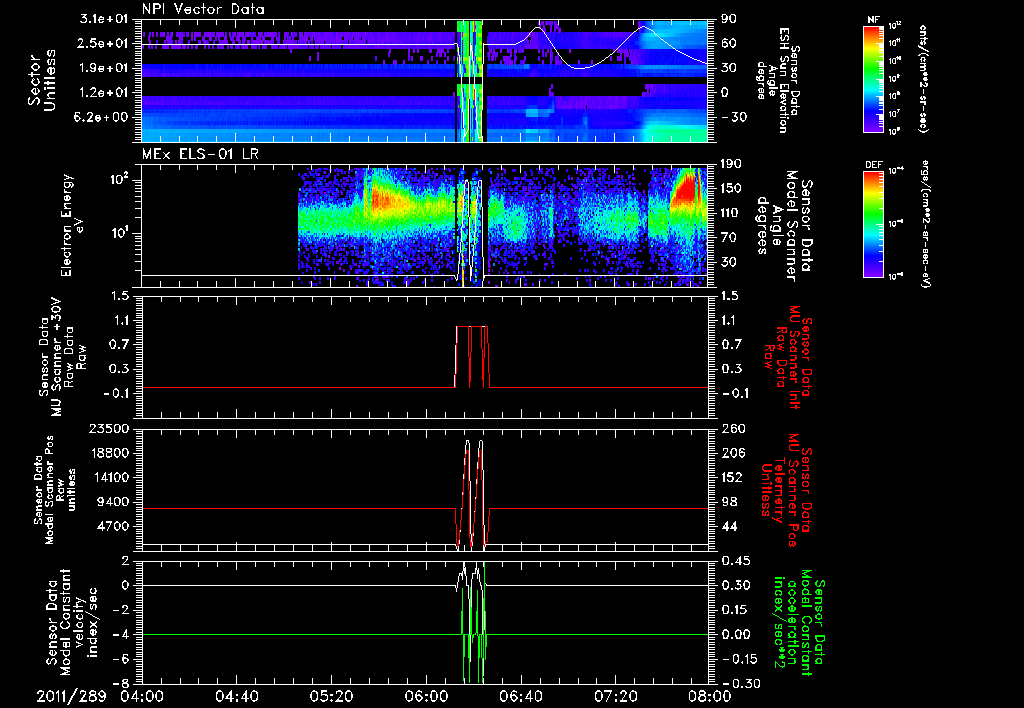This screenshot has width=1024, height=708.
Task: Click the "04:40" time tick label
Action: pos(236,696)
